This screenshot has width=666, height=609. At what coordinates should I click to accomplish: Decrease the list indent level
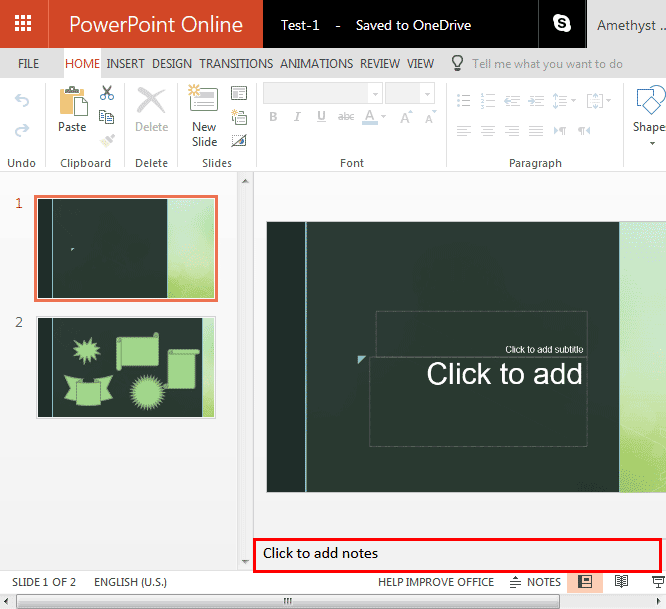click(x=512, y=101)
